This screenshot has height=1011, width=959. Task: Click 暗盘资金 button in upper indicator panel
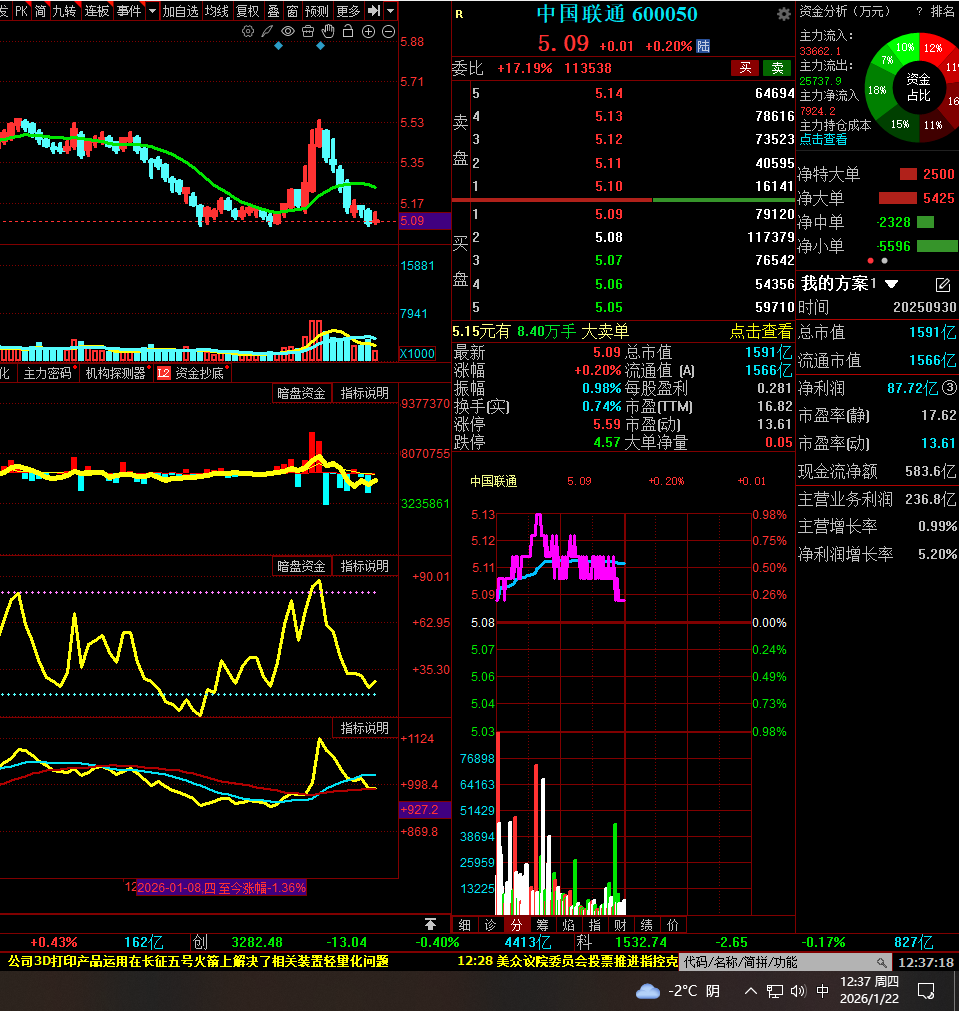pos(301,393)
